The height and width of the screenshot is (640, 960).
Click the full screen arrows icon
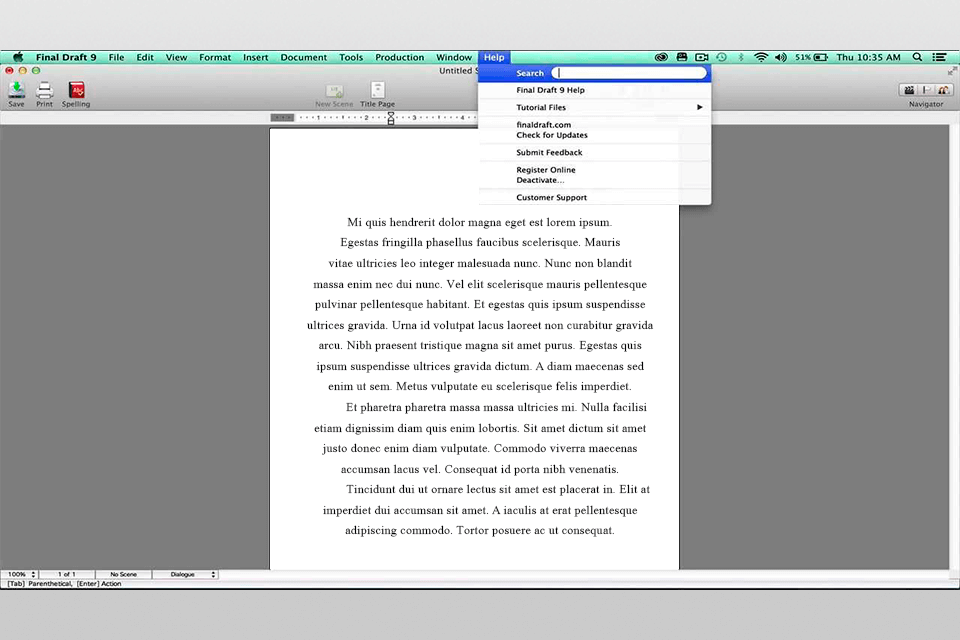[951, 72]
